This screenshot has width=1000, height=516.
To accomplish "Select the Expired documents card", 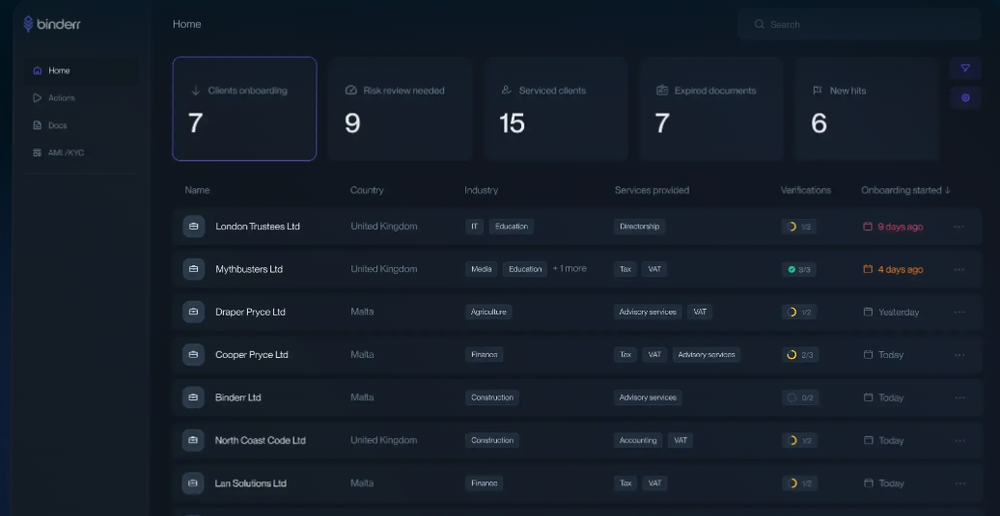I will 712,108.
